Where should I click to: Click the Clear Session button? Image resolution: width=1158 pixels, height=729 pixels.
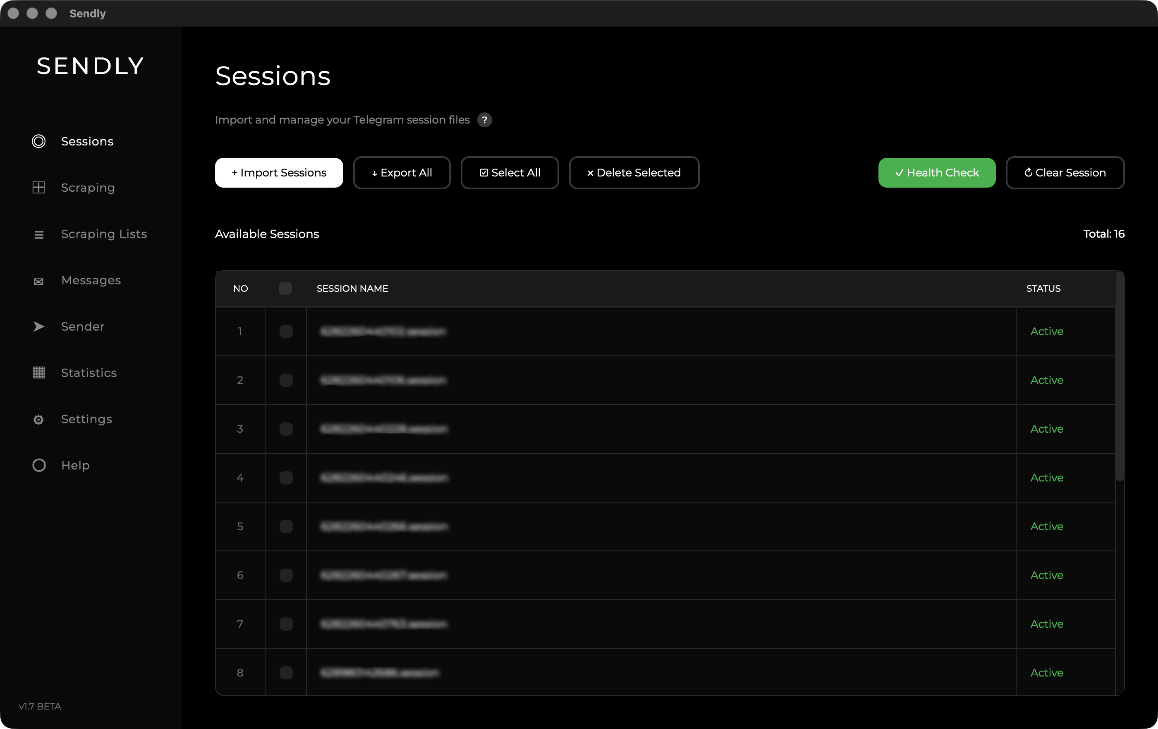pos(1065,173)
